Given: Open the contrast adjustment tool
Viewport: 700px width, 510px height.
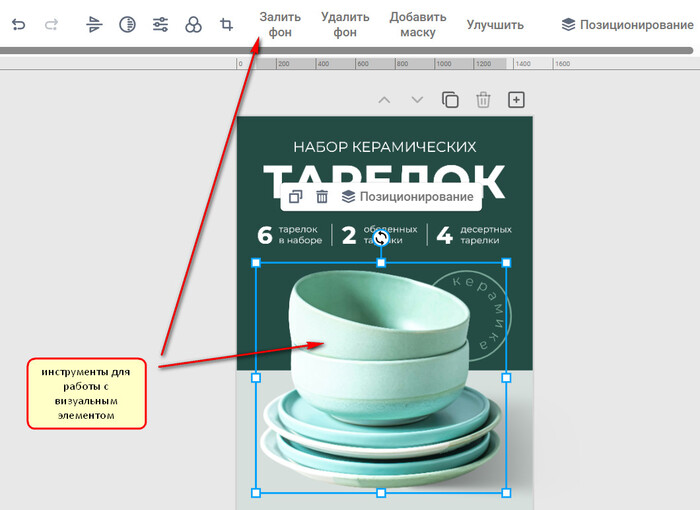Looking at the screenshot, I should (x=127, y=25).
